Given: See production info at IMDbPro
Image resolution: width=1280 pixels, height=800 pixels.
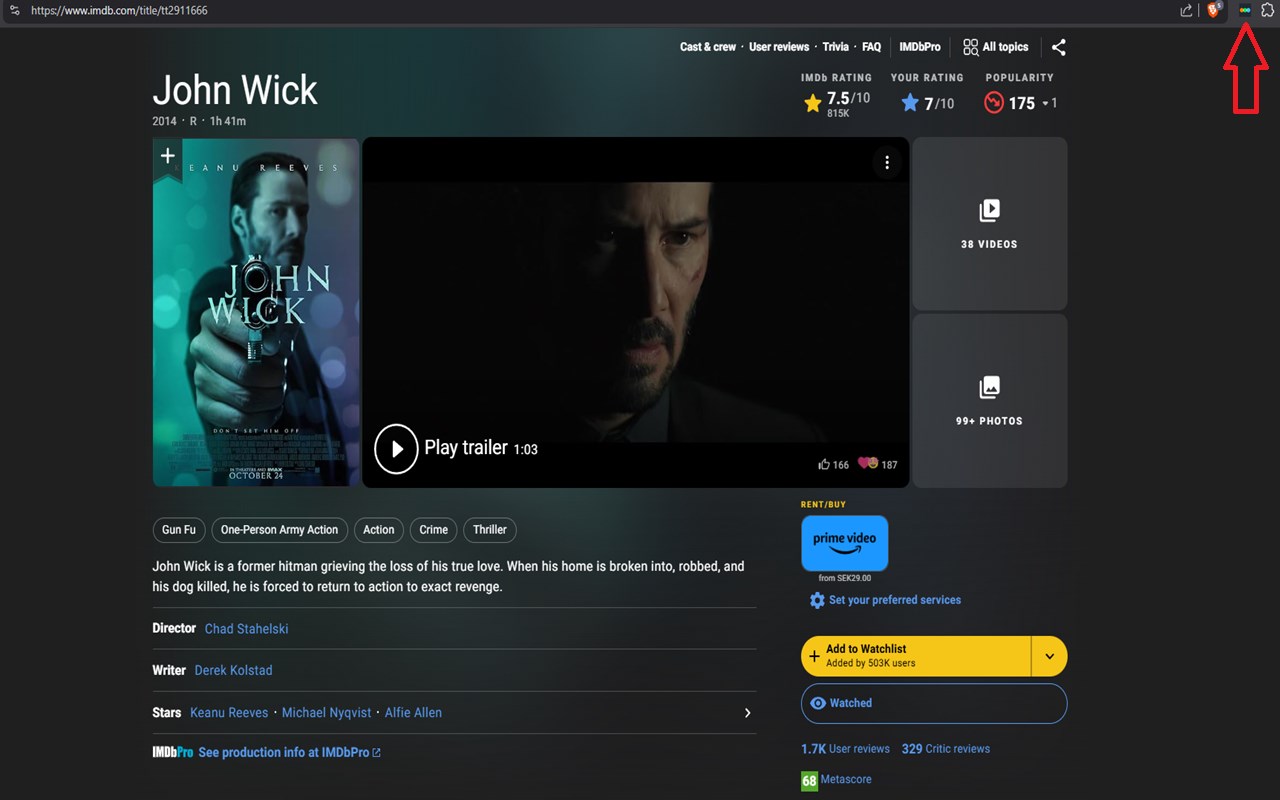Looking at the screenshot, I should [289, 753].
